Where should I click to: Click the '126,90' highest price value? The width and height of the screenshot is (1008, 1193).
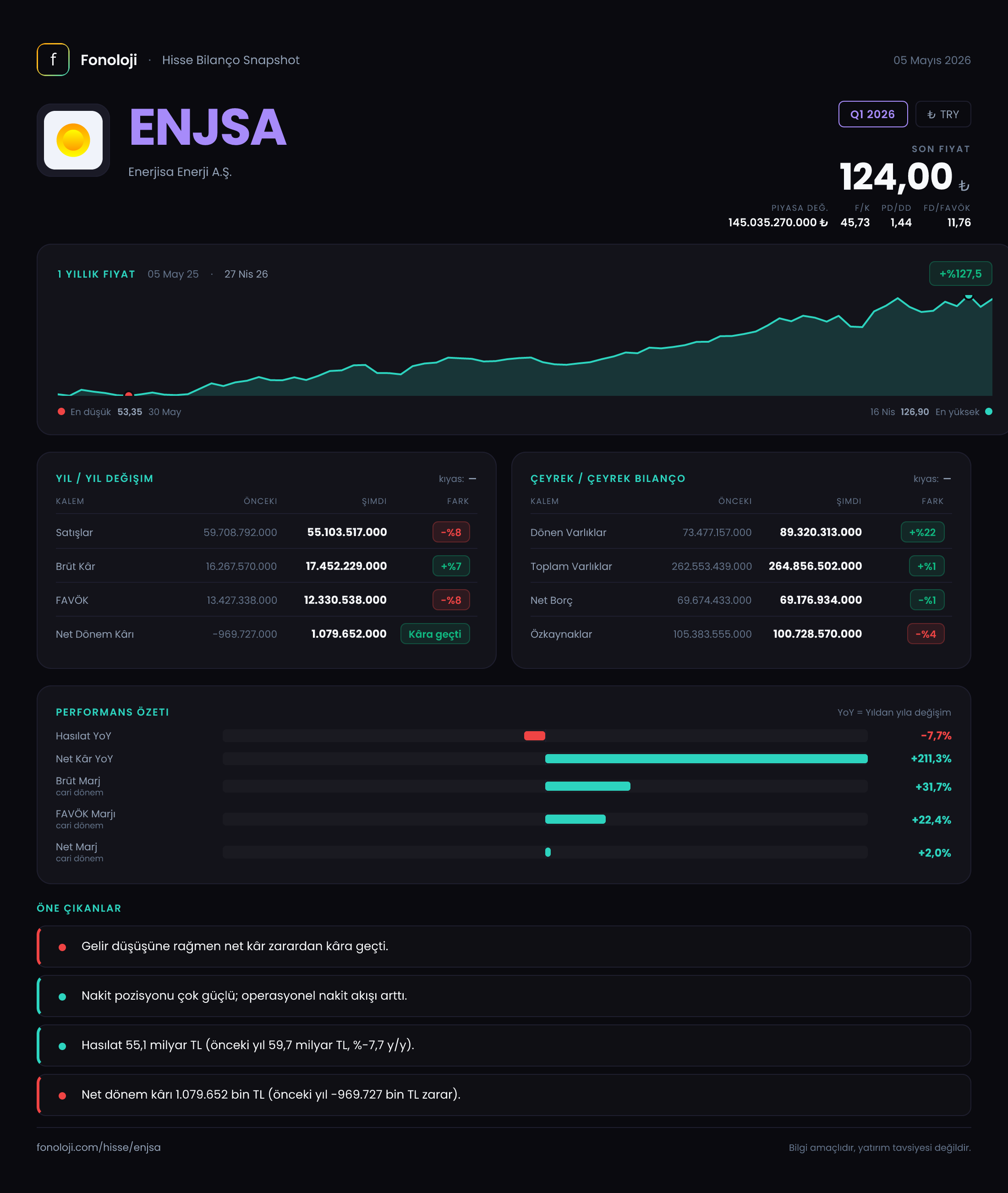[914, 411]
